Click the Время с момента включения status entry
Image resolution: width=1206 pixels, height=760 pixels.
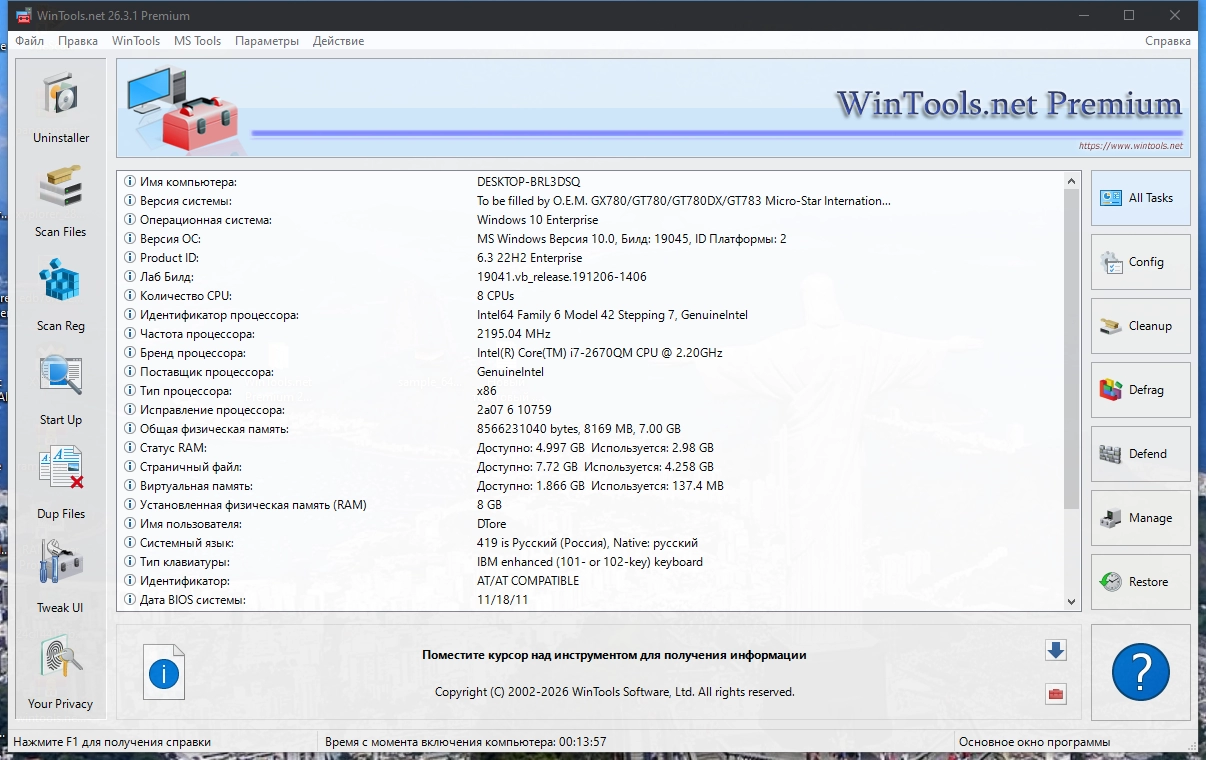tap(466, 742)
